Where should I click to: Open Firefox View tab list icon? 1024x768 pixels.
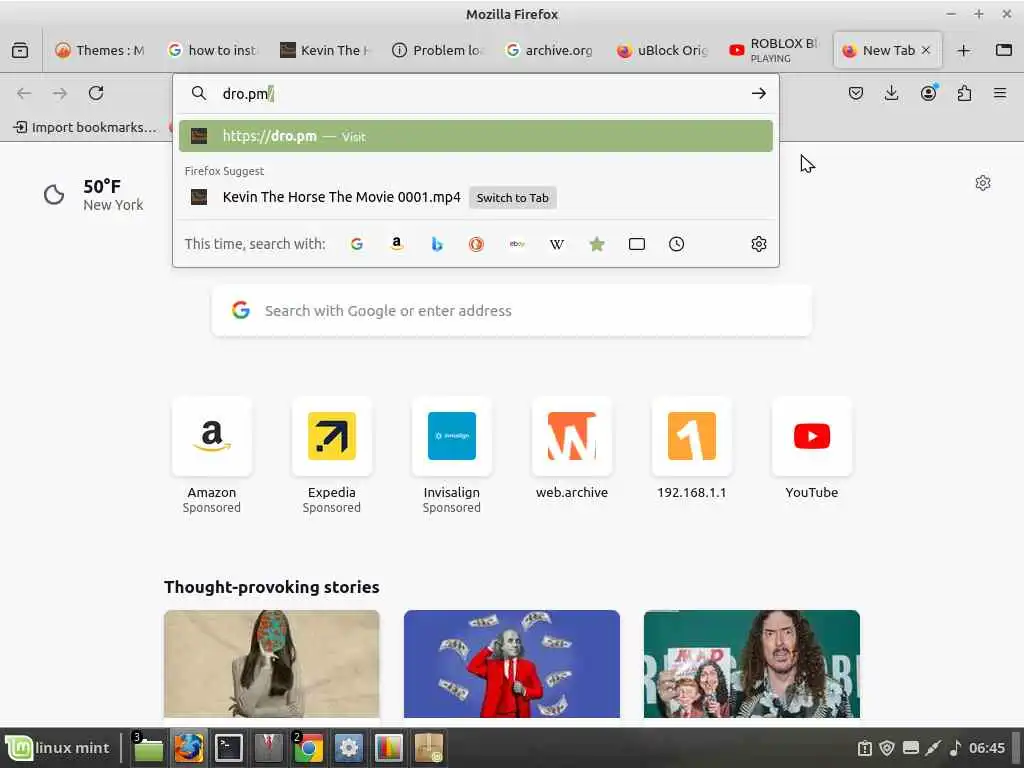[20, 50]
